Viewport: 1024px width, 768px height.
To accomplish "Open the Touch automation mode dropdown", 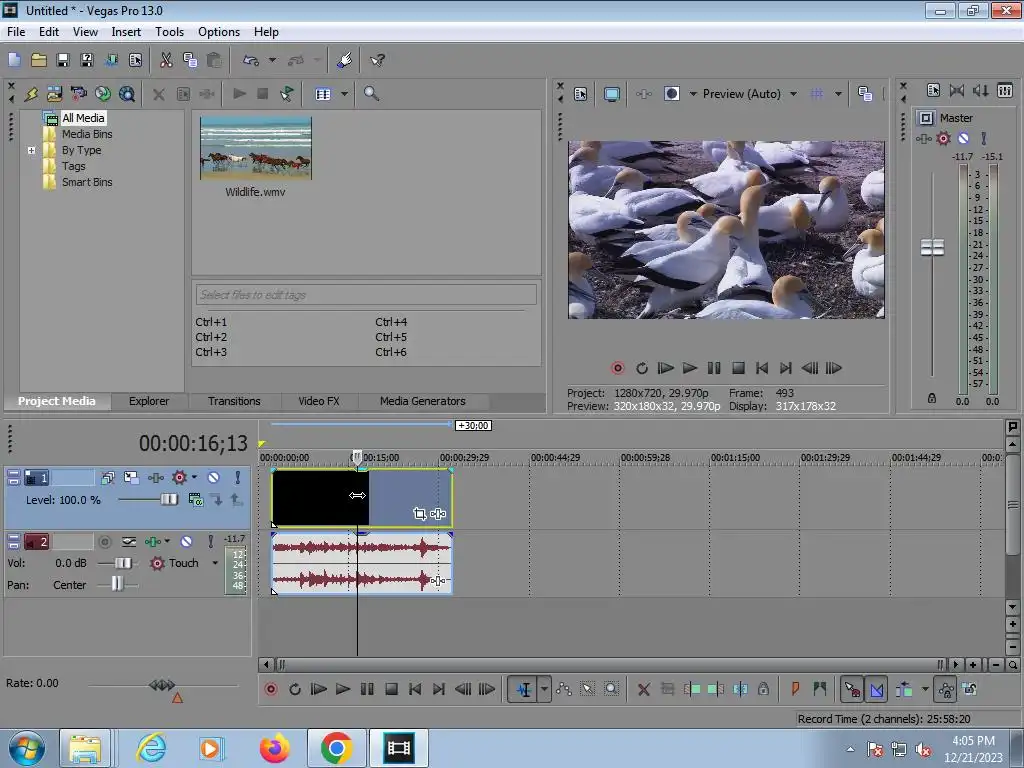I will [x=214, y=563].
